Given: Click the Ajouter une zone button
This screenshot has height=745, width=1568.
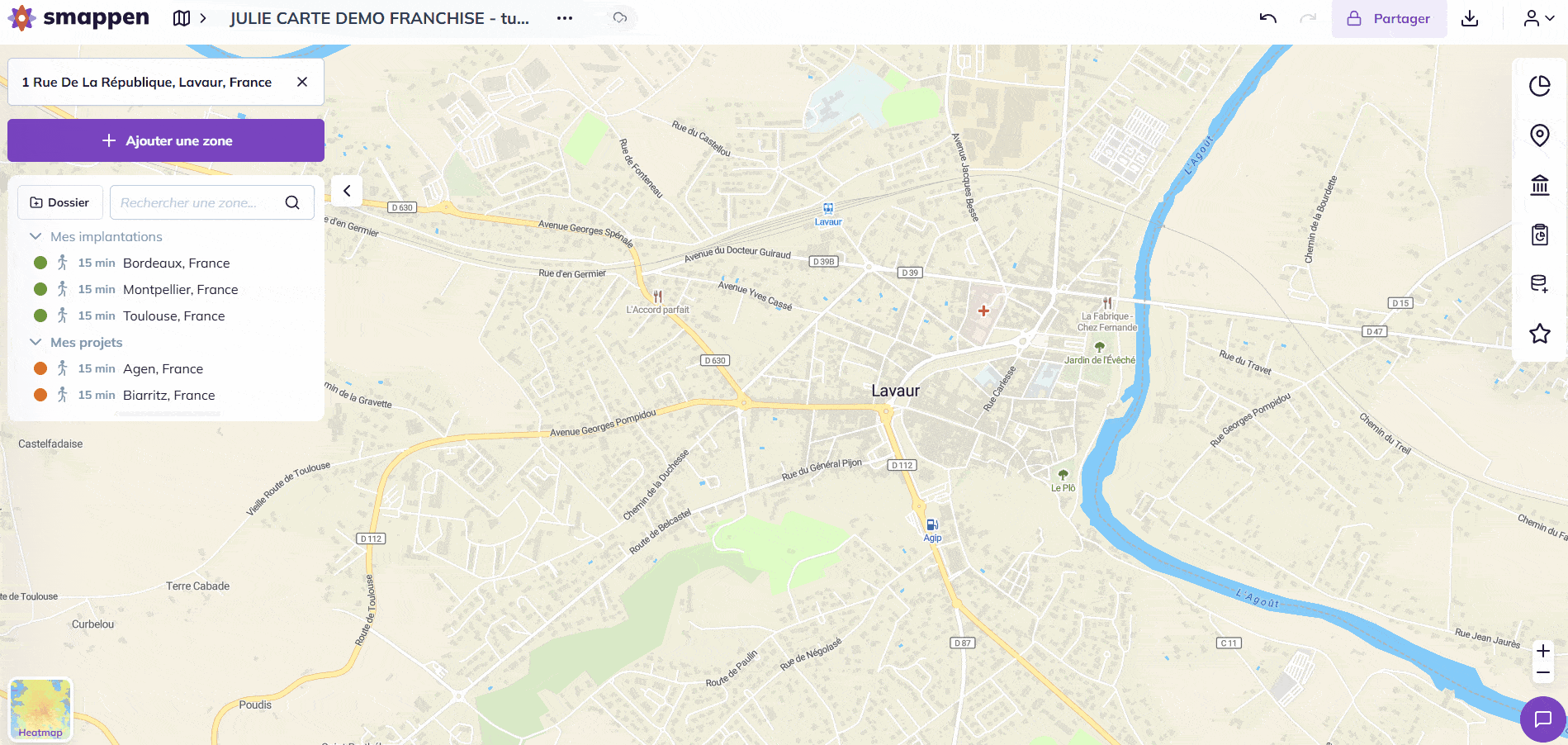Looking at the screenshot, I should (166, 140).
